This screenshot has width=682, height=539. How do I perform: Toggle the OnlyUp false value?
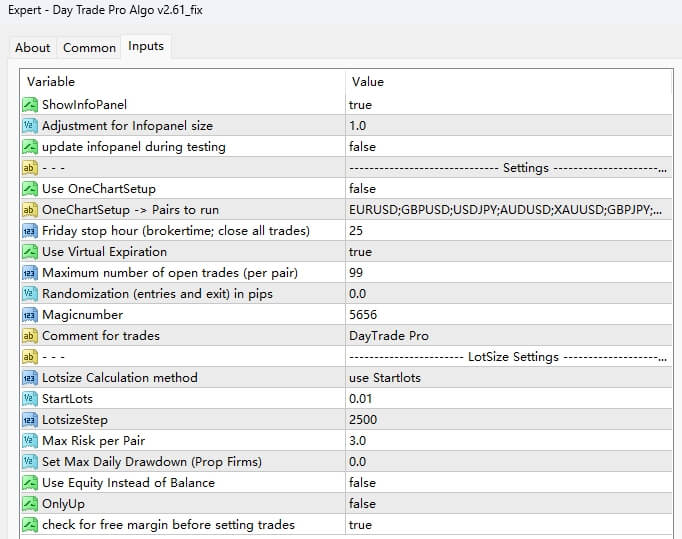(362, 504)
